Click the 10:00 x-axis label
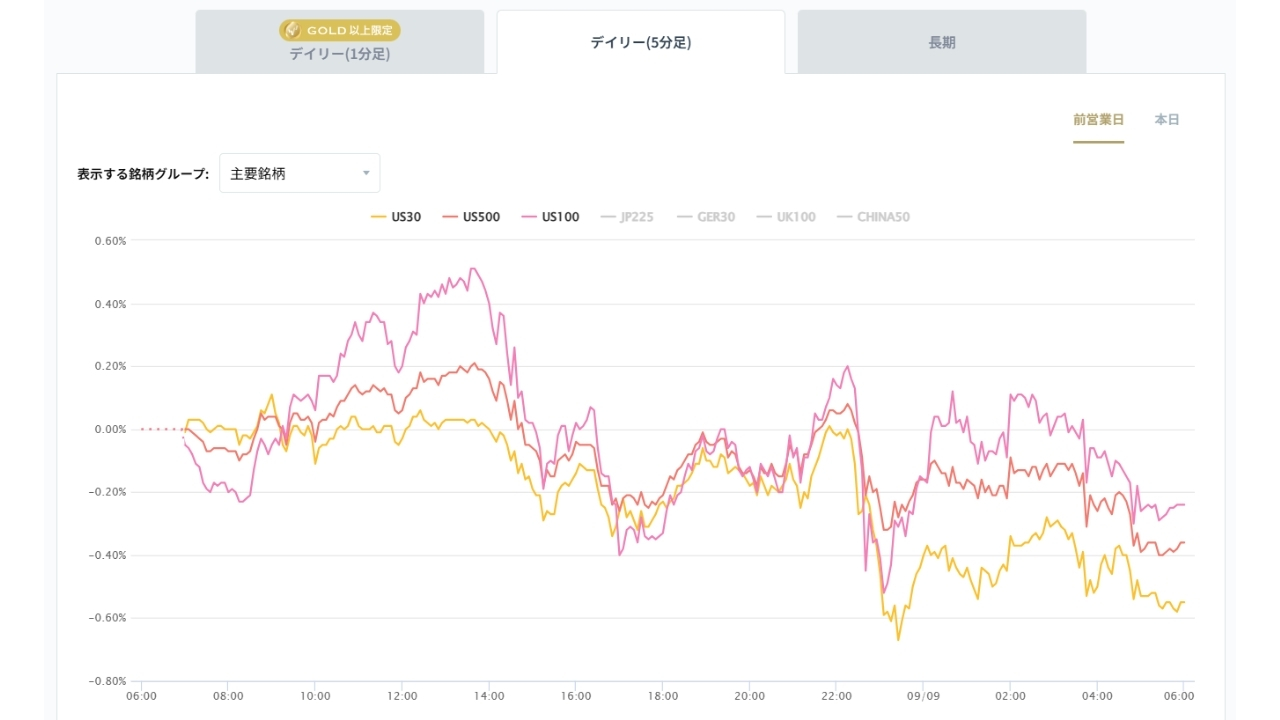 (x=315, y=696)
